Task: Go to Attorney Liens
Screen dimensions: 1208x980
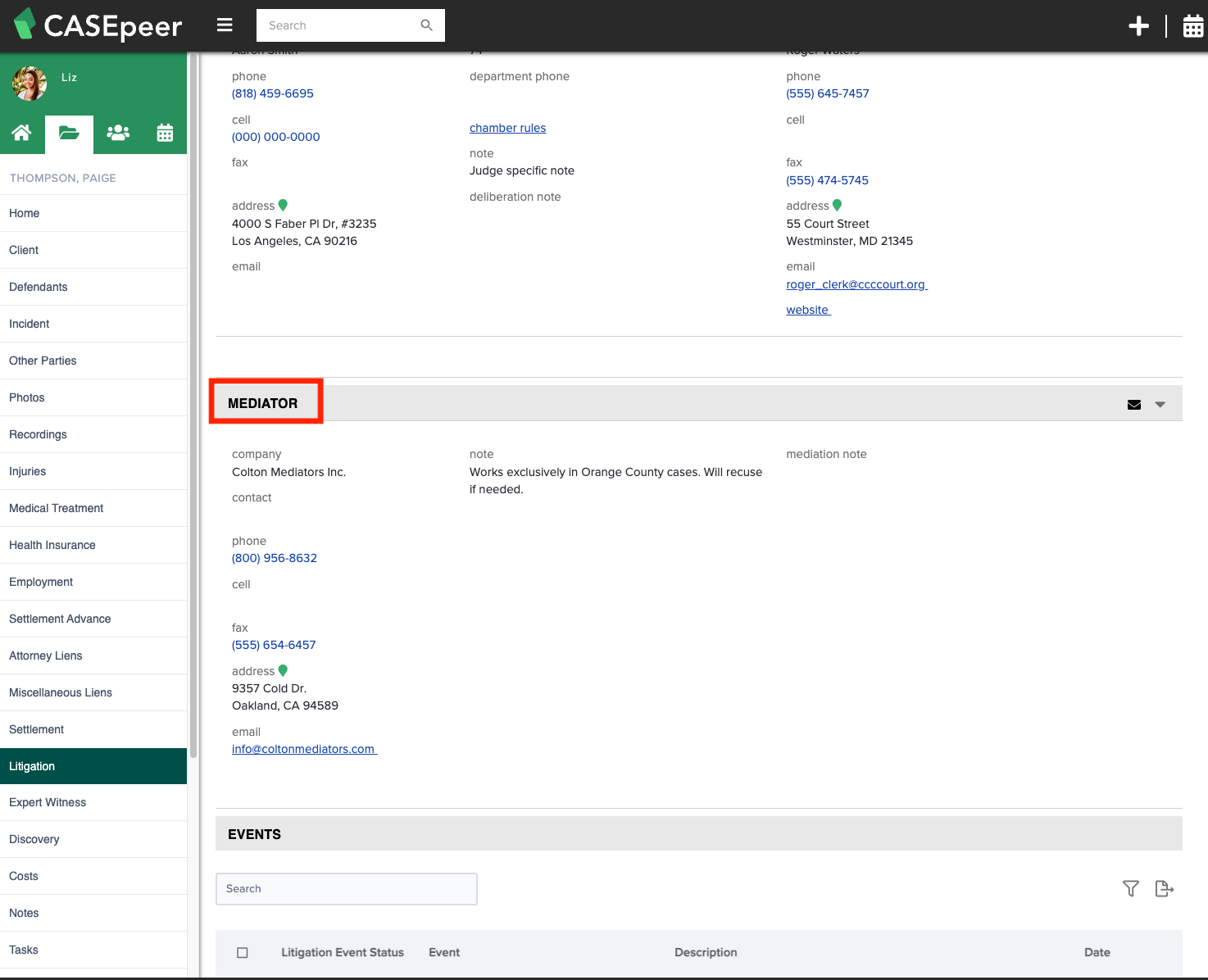Action: (93, 656)
